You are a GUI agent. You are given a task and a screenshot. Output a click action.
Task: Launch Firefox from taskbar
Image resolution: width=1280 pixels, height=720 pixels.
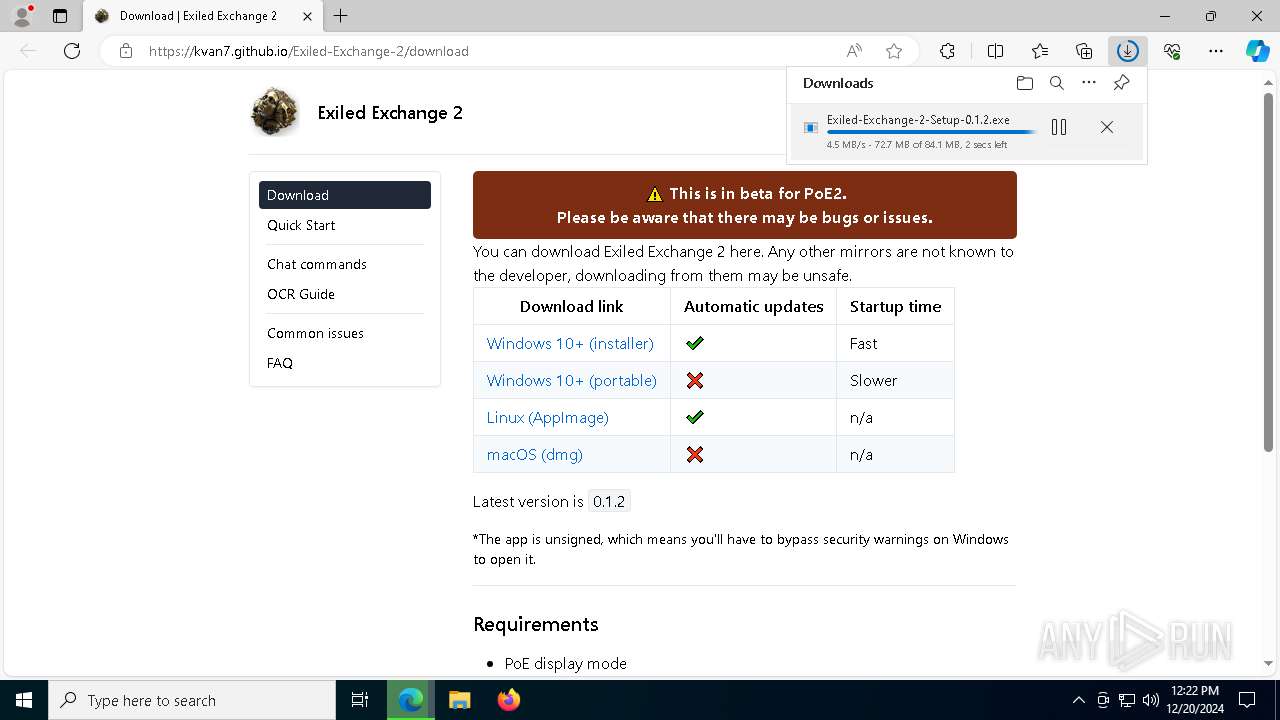tap(509, 700)
